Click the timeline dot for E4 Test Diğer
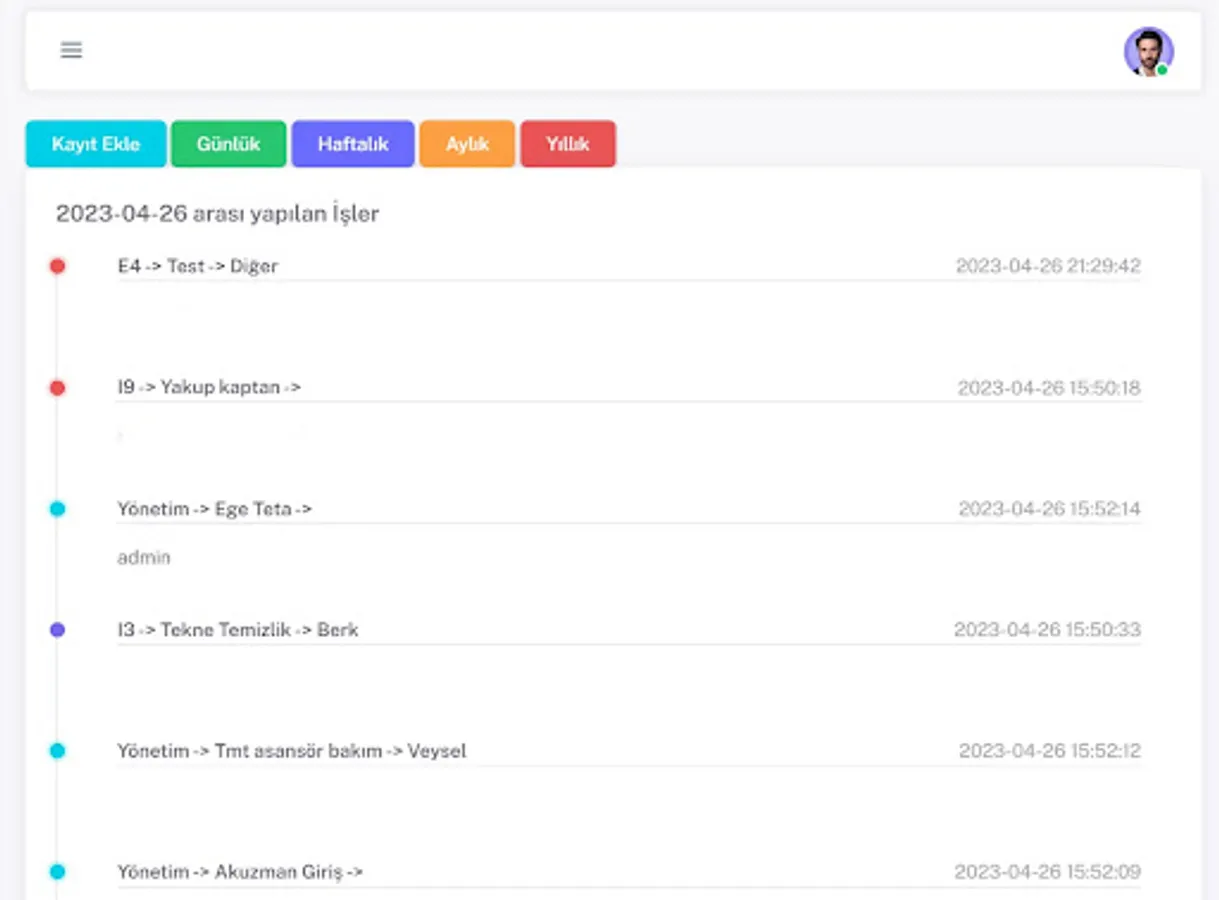Viewport: 1219px width, 900px height. 57,266
